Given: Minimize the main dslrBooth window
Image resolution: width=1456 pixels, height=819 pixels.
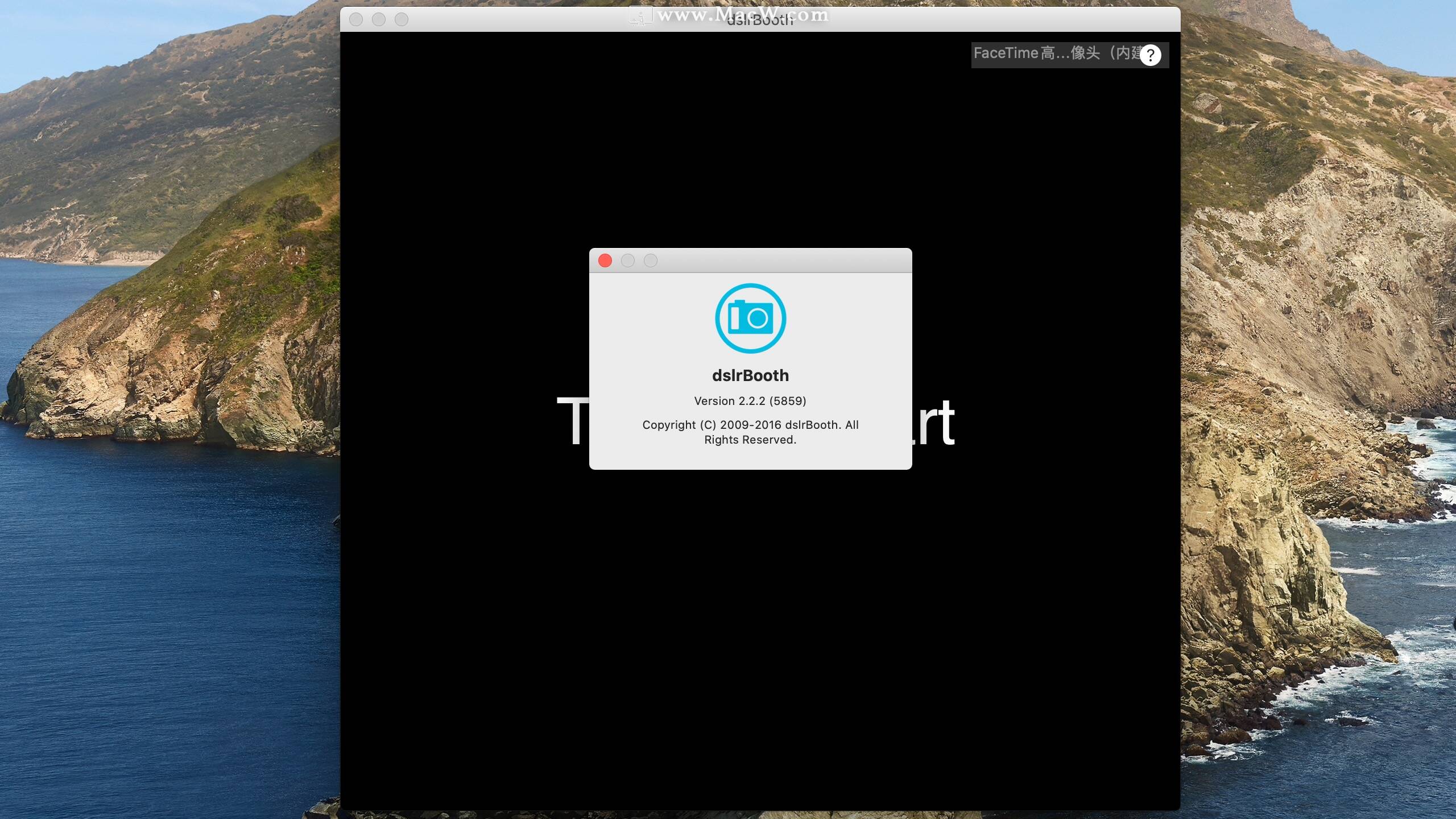Looking at the screenshot, I should tap(379, 19).
